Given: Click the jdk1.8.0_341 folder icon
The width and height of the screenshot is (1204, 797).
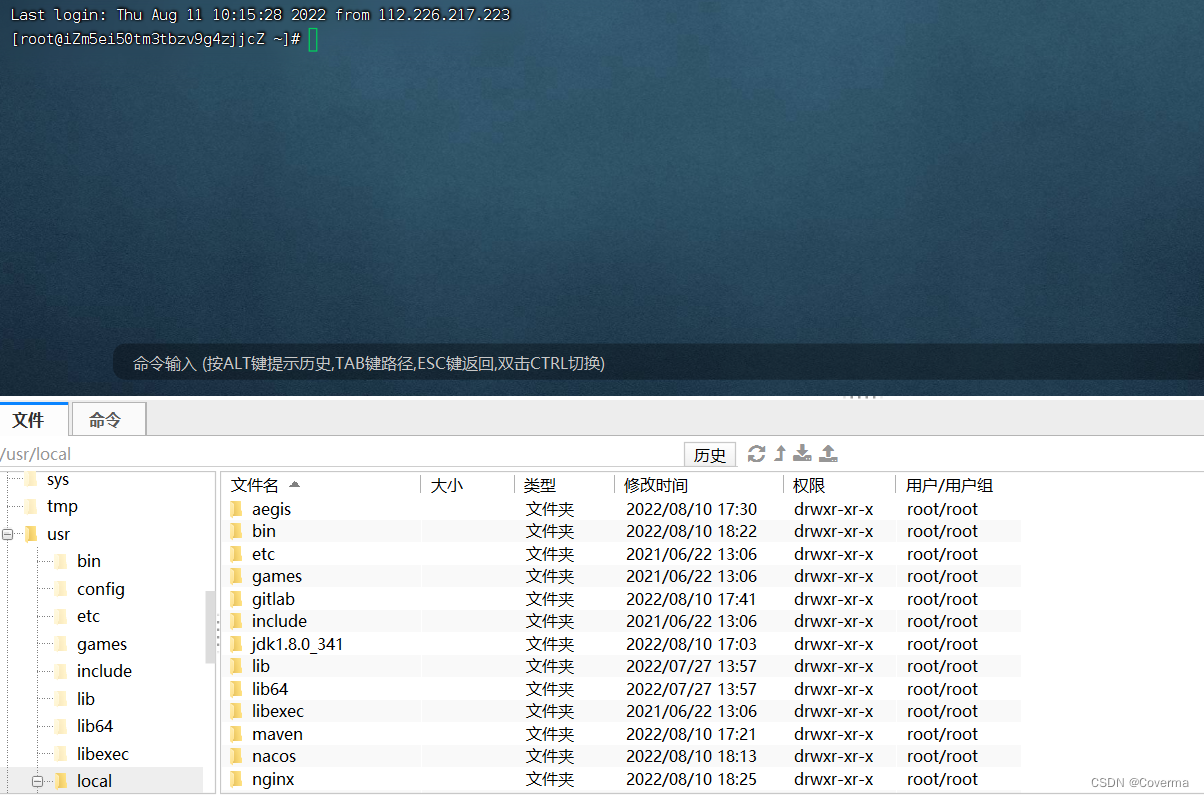Looking at the screenshot, I should click(x=236, y=644).
